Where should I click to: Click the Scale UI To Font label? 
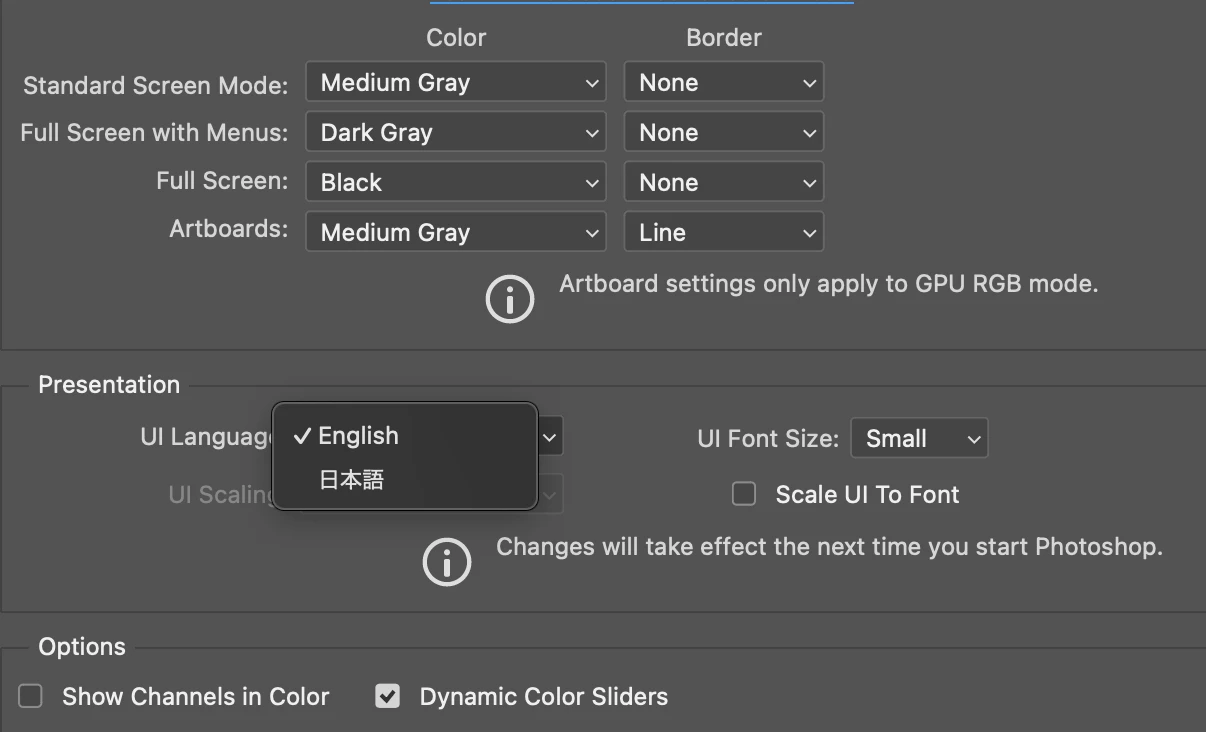pyautogui.click(x=867, y=495)
